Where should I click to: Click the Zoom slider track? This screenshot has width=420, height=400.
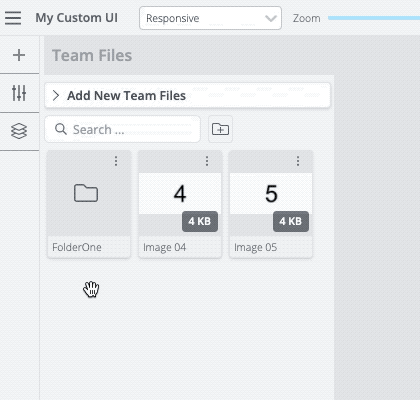pos(374,18)
